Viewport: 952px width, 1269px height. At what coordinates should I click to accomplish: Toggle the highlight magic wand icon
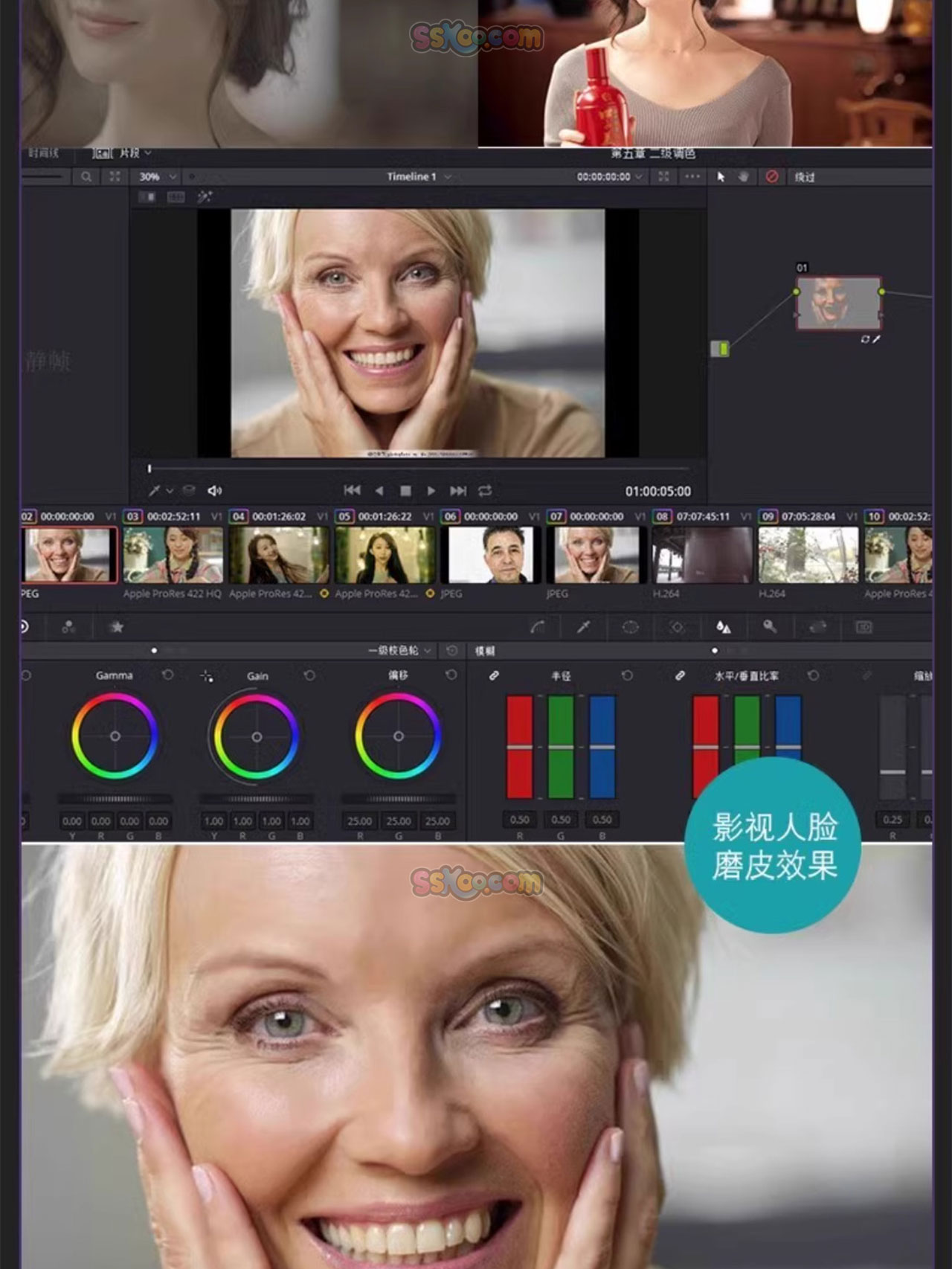(205, 196)
